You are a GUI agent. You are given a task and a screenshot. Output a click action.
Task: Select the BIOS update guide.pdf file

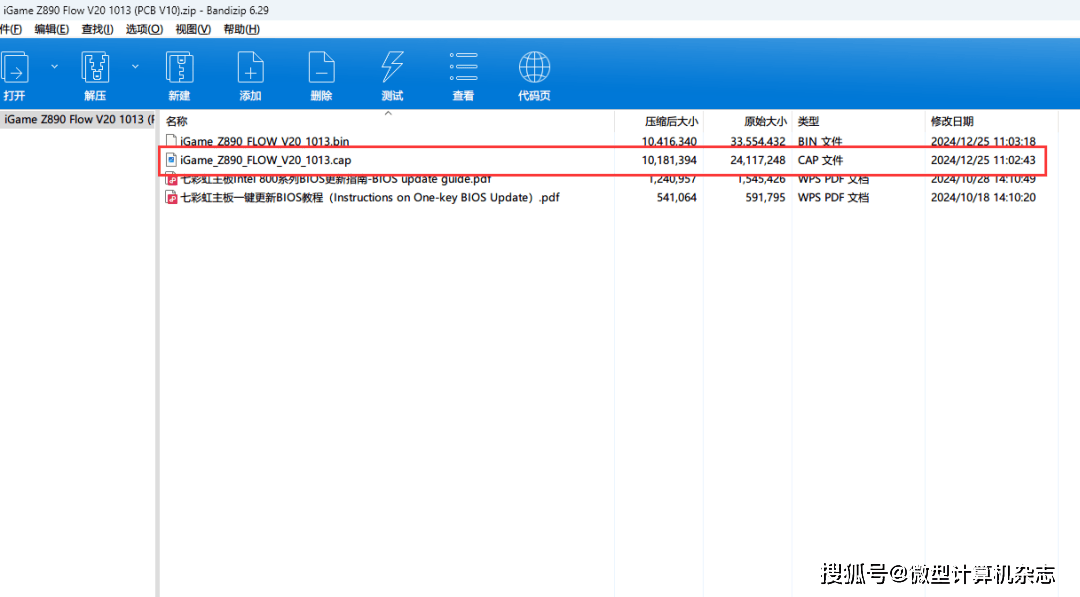pos(335,179)
